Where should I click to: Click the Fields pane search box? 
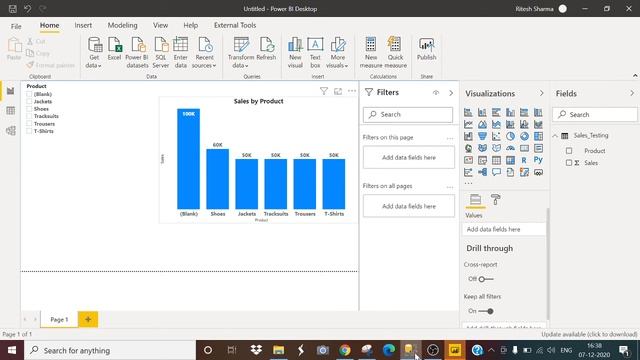595,115
